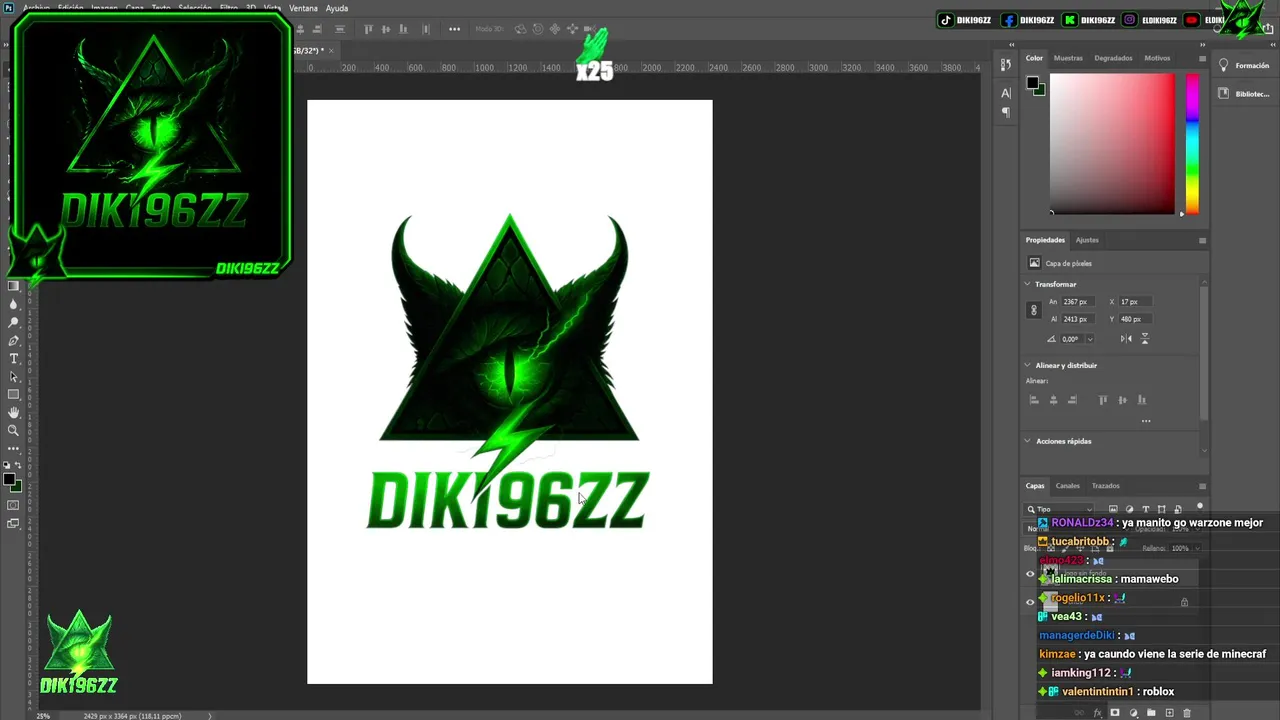The image size is (1280, 720).
Task: Collapse the Alinear y distribuir section
Action: pos(1027,365)
